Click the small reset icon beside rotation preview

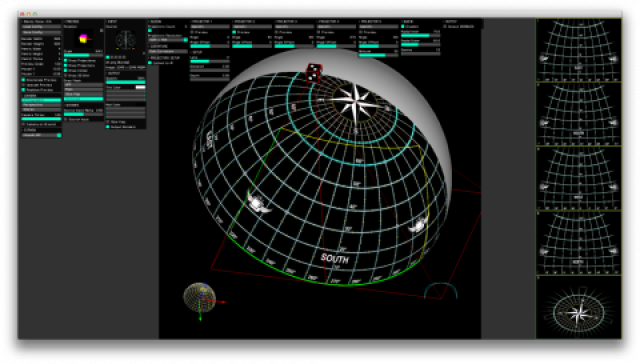[101, 30]
